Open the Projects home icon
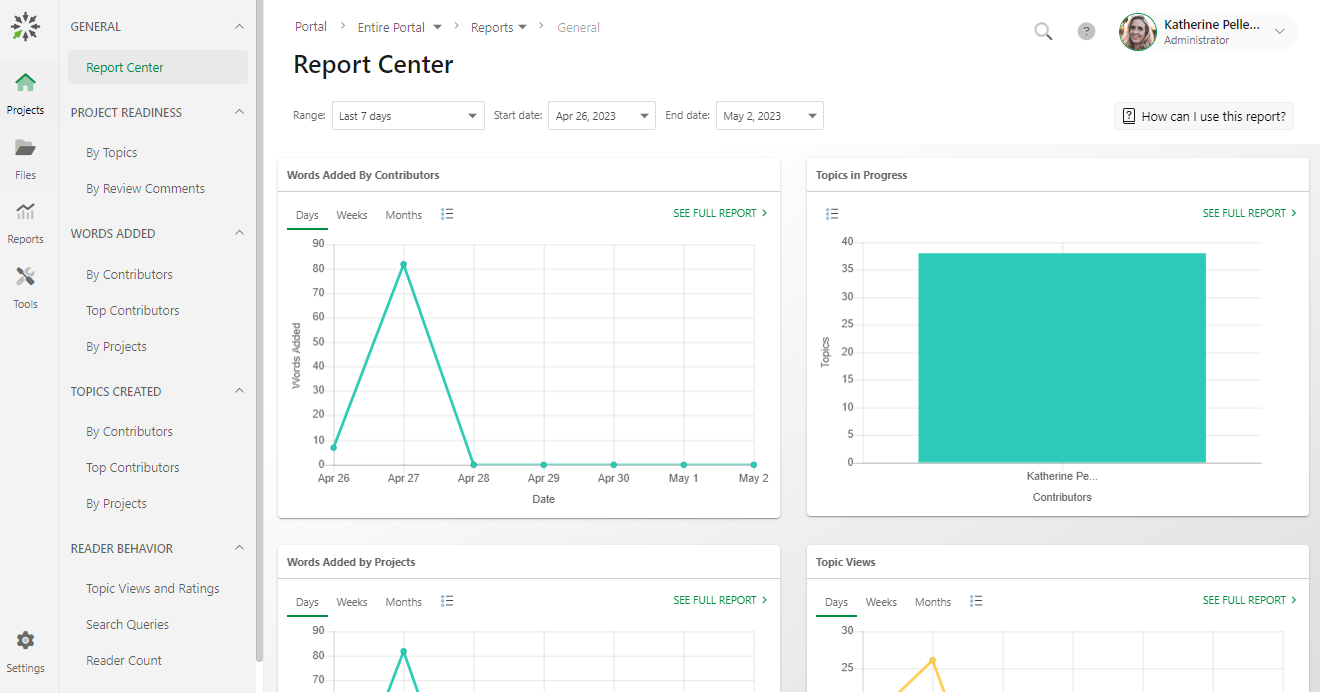The width and height of the screenshot is (1320, 693). [26, 83]
